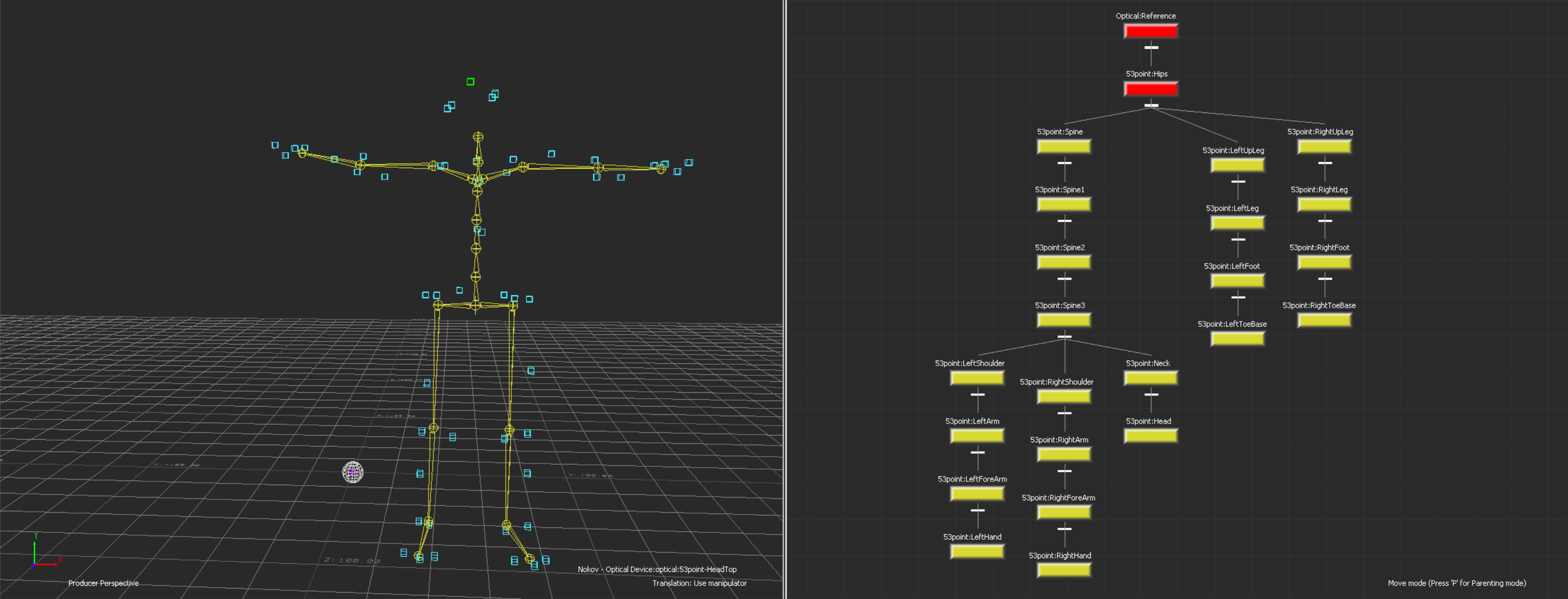Select the 53point:RightHand node

[x=1063, y=571]
